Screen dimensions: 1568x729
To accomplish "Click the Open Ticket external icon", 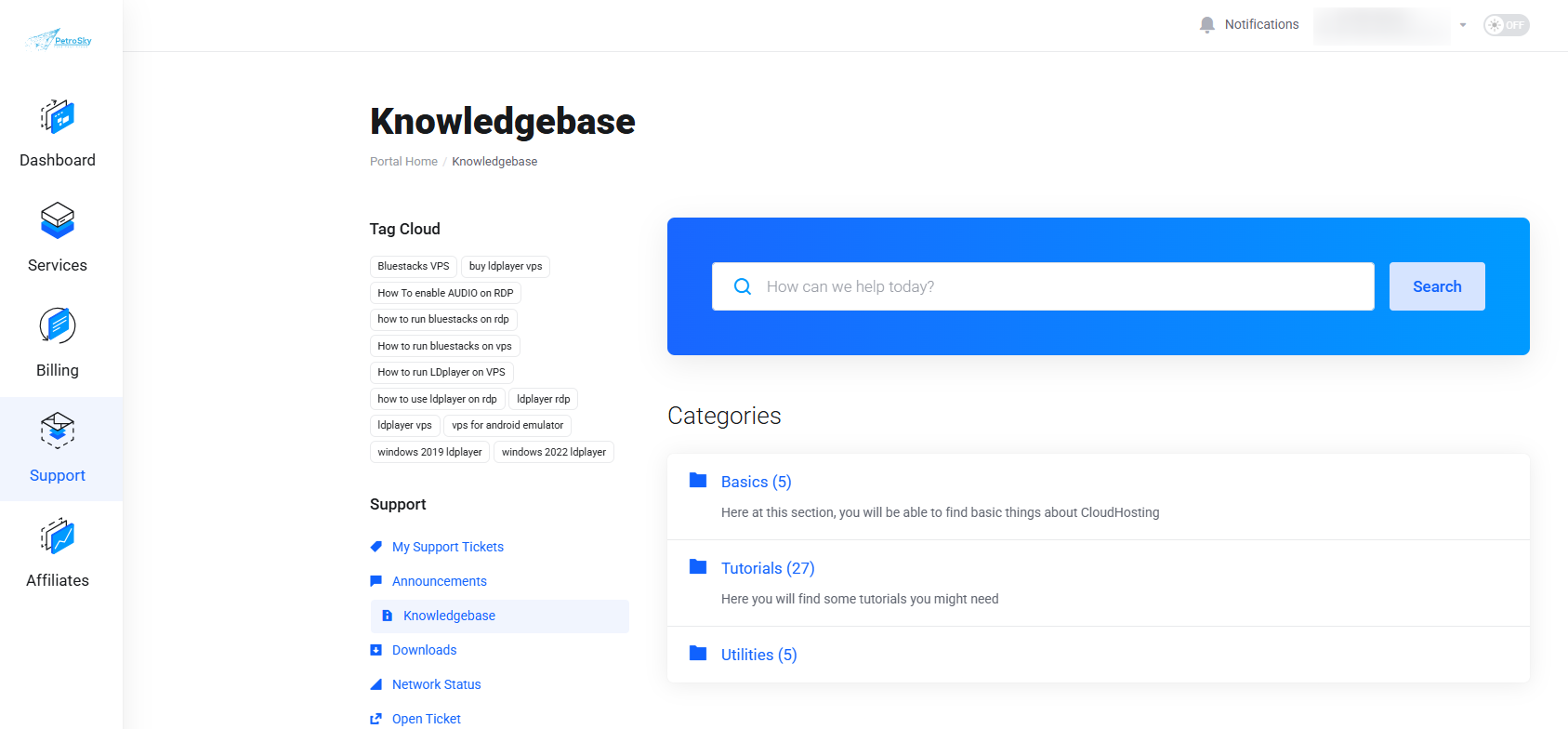I will click(x=376, y=719).
